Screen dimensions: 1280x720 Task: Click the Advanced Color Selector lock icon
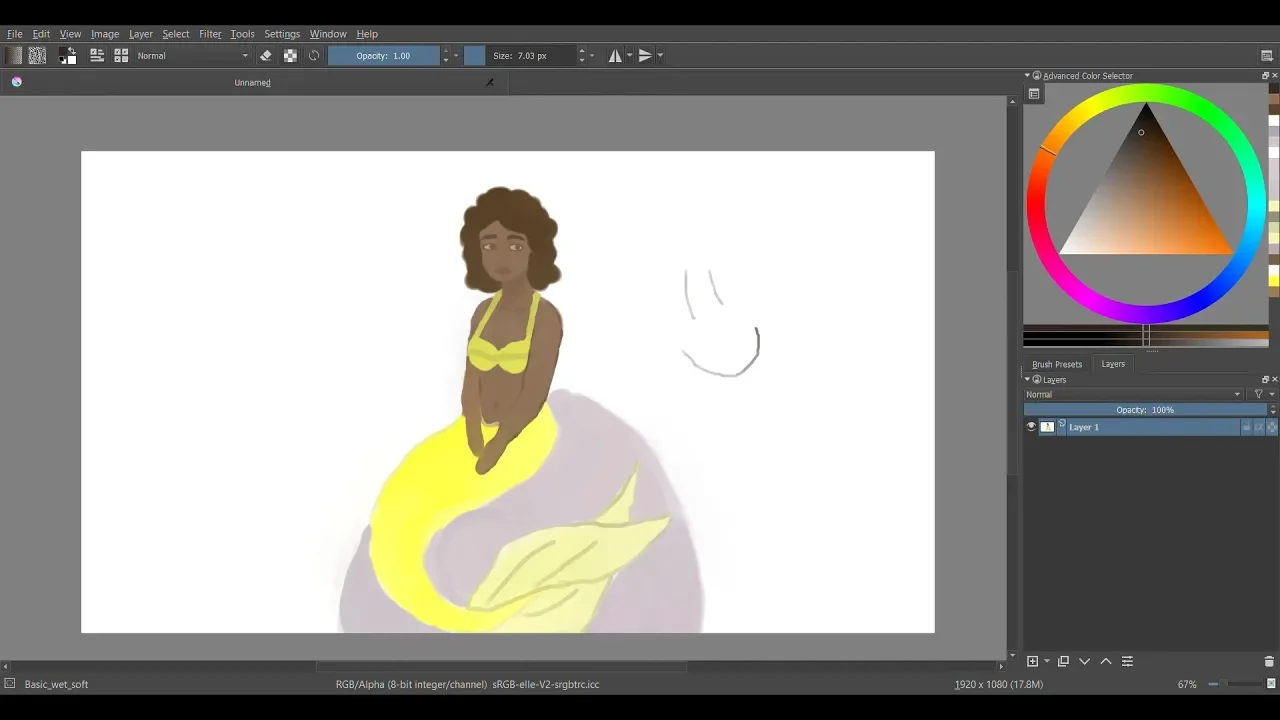[x=1037, y=76]
